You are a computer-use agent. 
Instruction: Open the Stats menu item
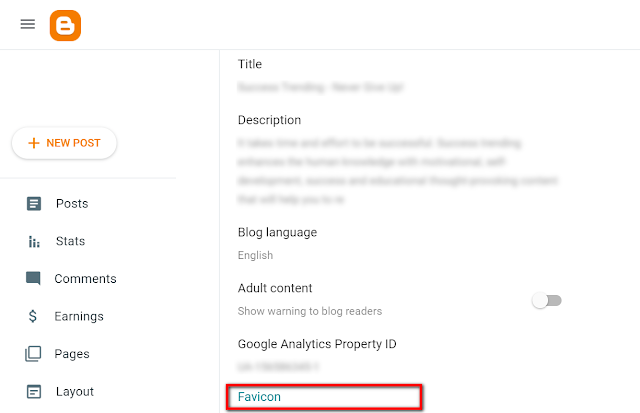[x=70, y=241]
